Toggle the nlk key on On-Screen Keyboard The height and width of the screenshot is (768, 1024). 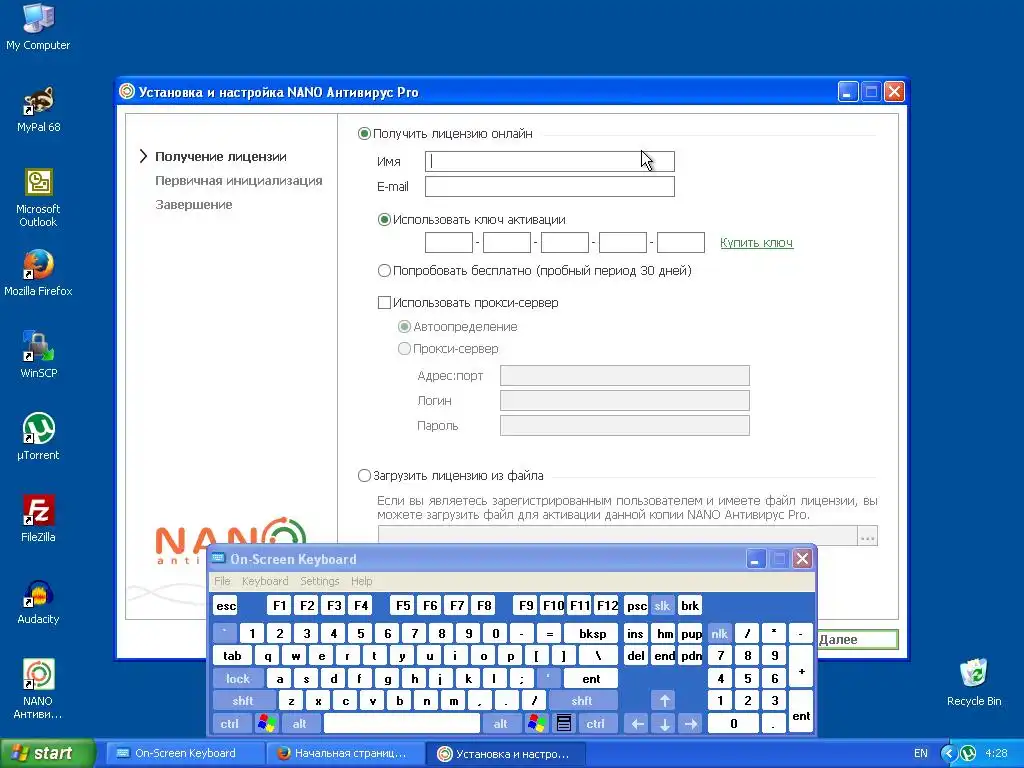719,633
